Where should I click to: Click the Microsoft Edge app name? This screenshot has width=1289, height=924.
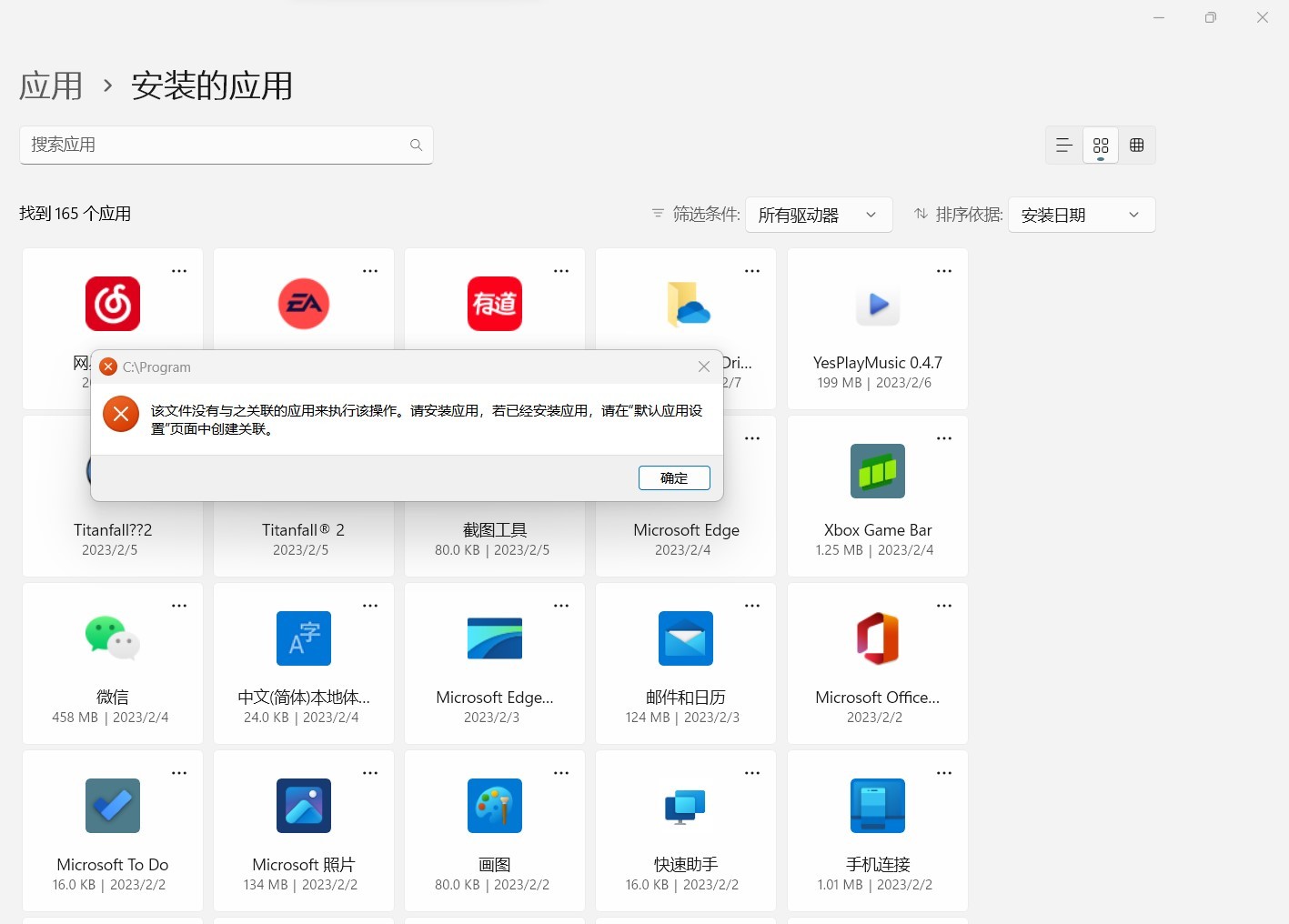pyautogui.click(x=686, y=529)
